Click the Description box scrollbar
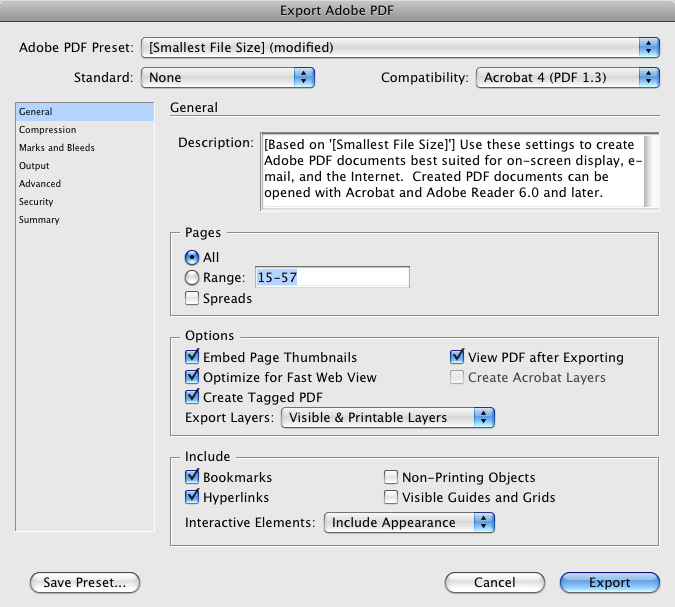 (651, 171)
